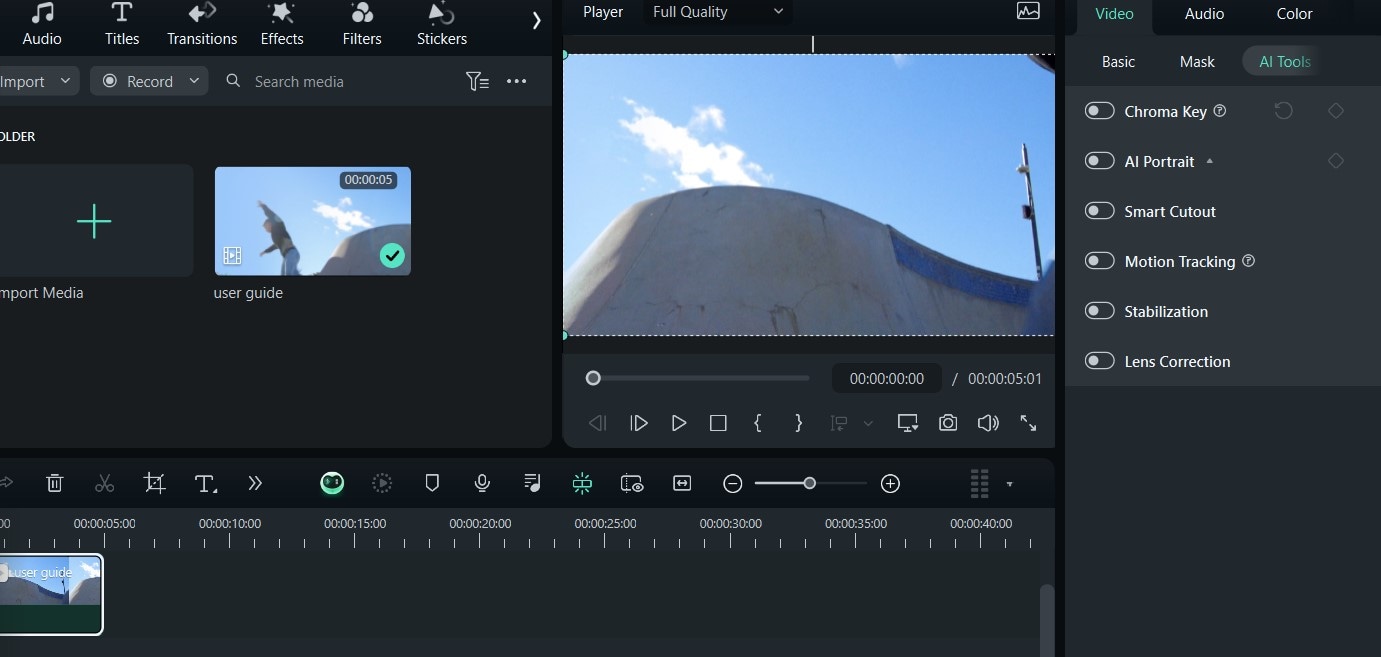1381x657 pixels.
Task: Set the mark out point
Action: pos(798,423)
